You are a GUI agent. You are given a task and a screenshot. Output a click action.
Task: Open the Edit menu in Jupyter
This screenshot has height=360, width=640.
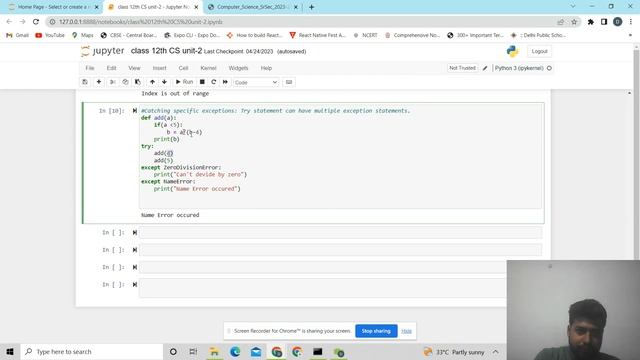(111, 68)
